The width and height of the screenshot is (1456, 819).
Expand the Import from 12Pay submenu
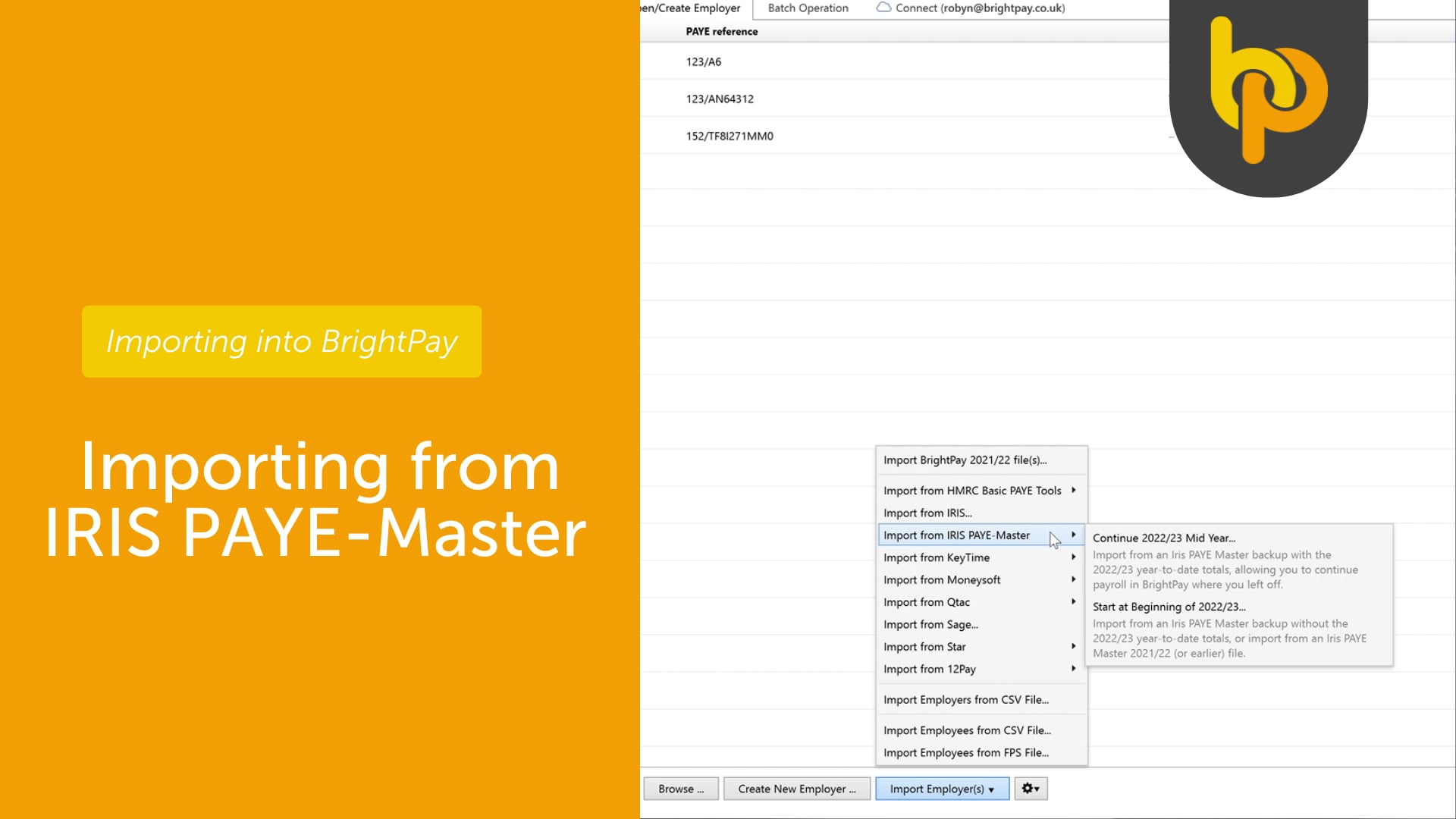pyautogui.click(x=930, y=669)
